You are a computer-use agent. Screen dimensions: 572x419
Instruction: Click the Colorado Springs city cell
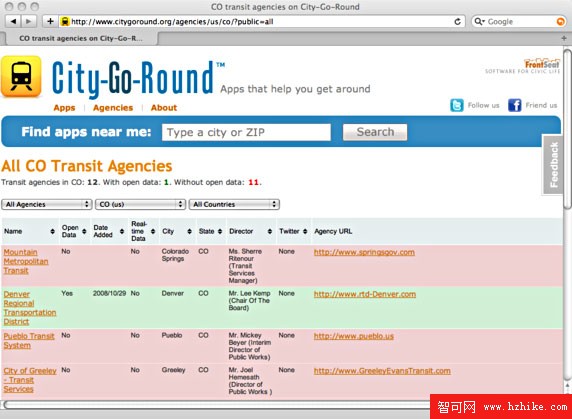coord(175,255)
